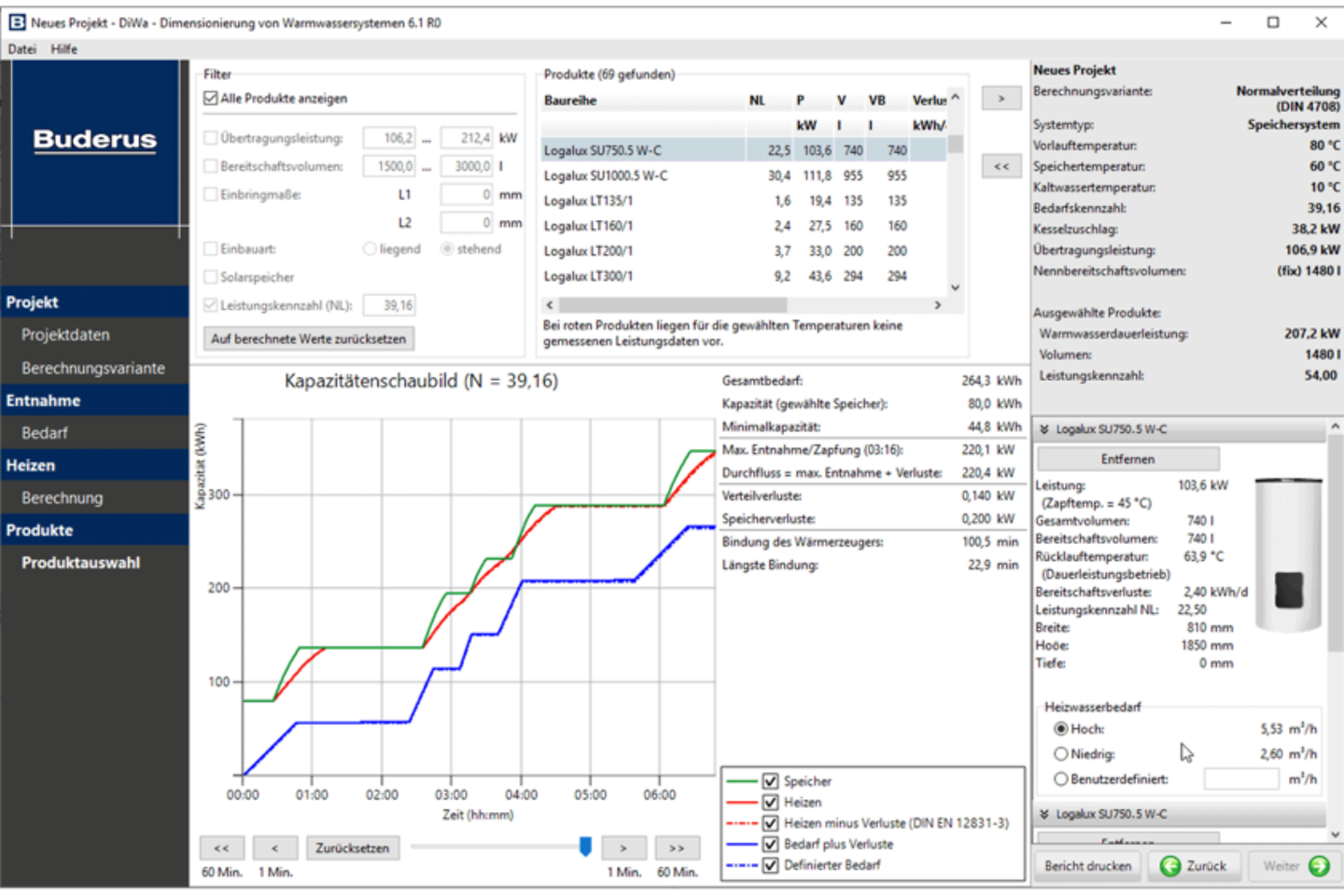The height and width of the screenshot is (896, 1344).
Task: Open the Berechnungsvariante section
Action: [x=93, y=369]
